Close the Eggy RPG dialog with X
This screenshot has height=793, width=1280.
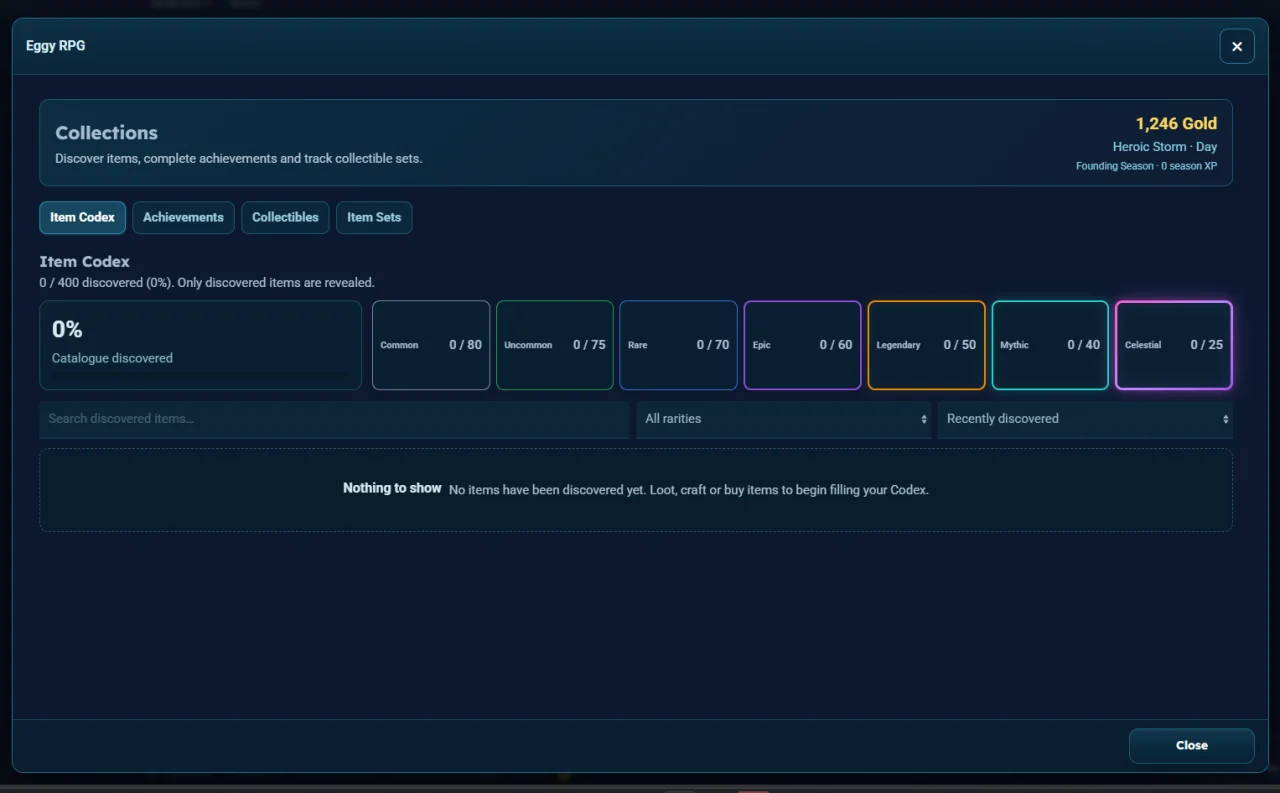1237,46
